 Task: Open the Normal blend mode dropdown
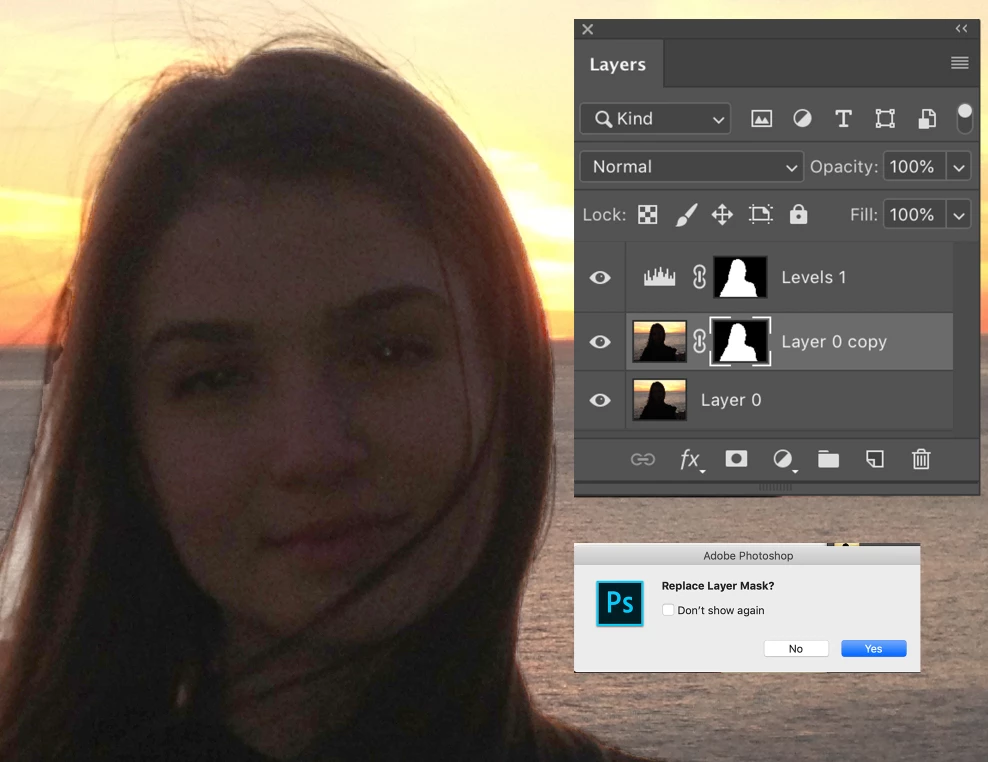coord(691,167)
